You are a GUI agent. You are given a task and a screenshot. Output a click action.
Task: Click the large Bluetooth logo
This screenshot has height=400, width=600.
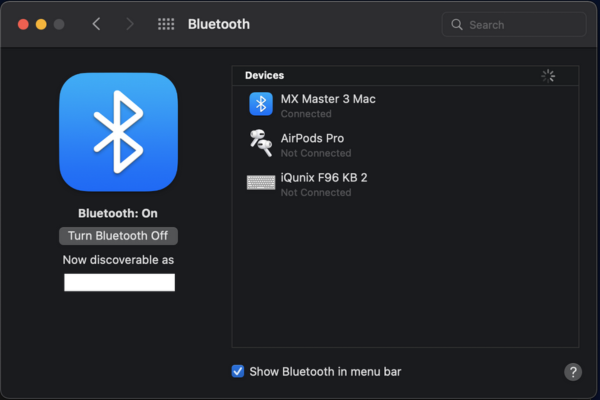point(118,132)
